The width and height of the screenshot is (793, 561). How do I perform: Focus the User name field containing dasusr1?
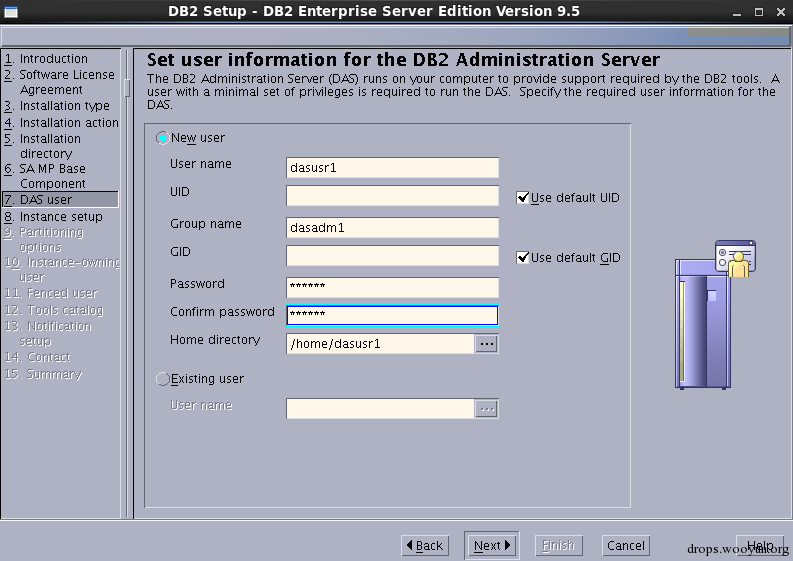point(392,168)
